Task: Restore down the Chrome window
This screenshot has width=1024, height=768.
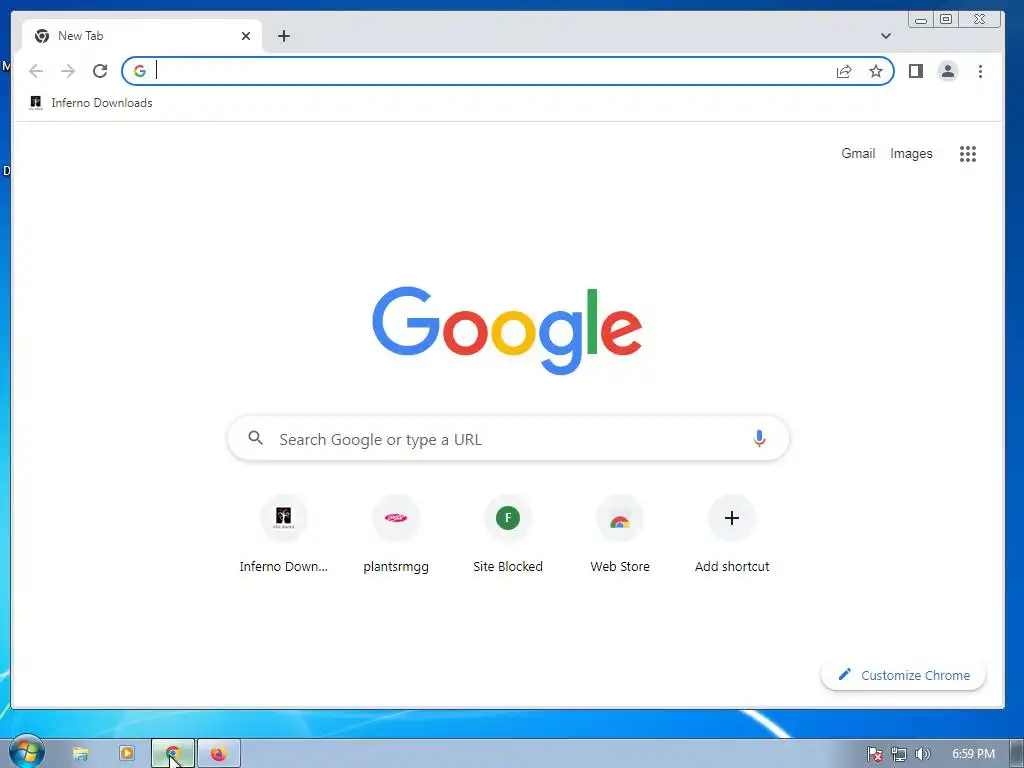Action: pos(946,19)
